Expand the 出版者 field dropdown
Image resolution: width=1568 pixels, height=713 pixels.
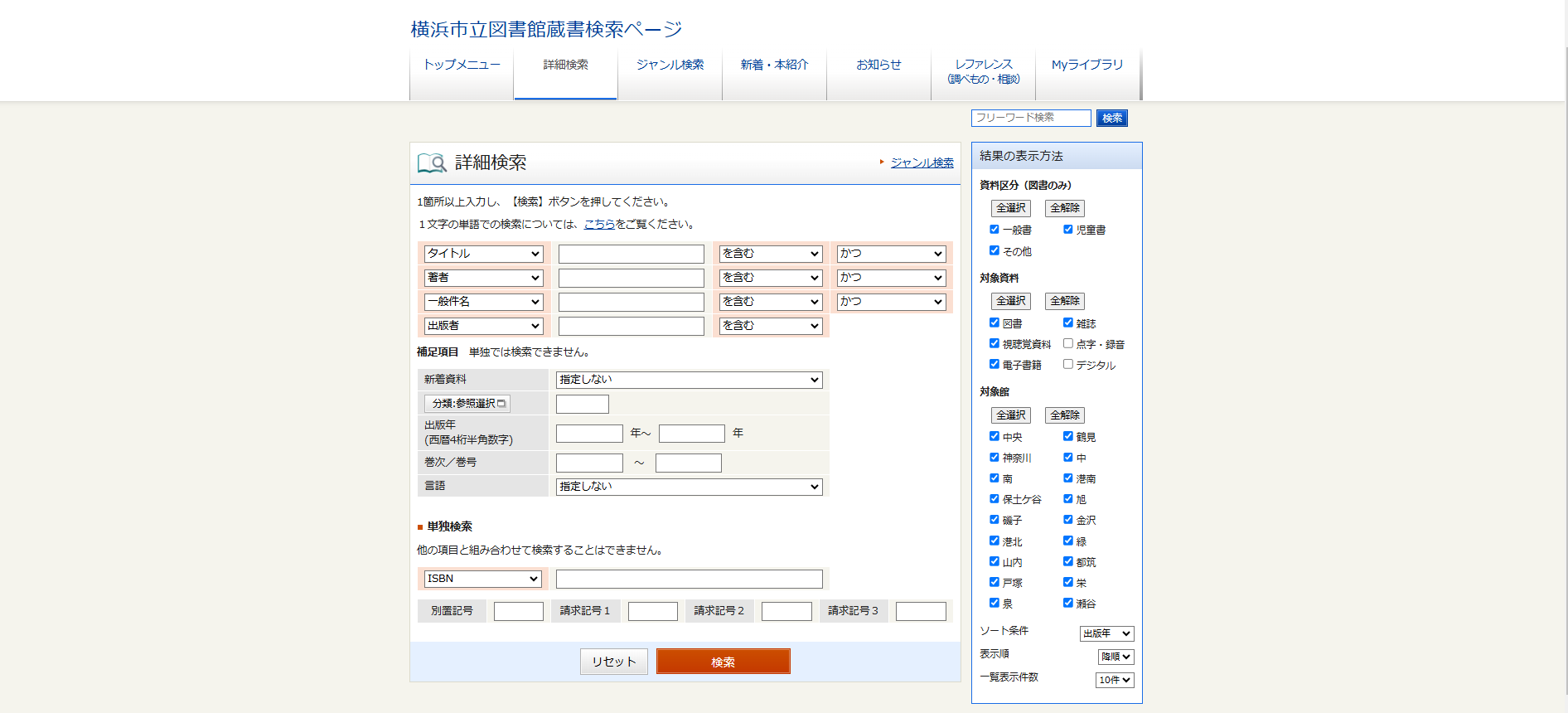483,326
